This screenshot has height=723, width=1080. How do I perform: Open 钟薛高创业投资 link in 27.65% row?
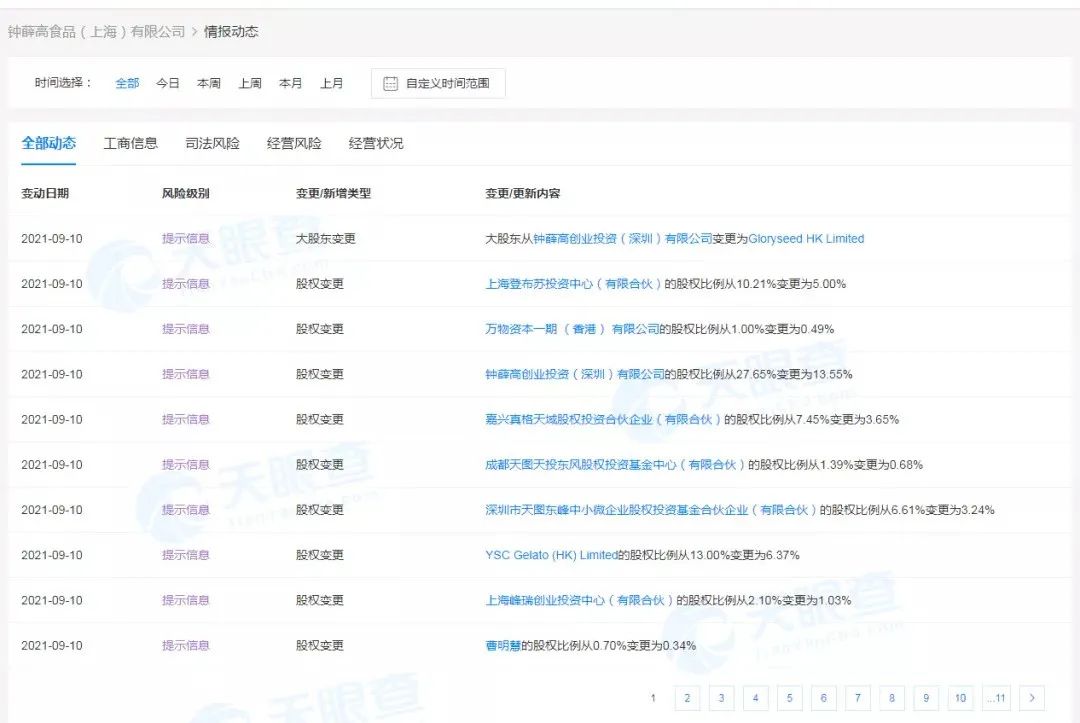(x=574, y=375)
